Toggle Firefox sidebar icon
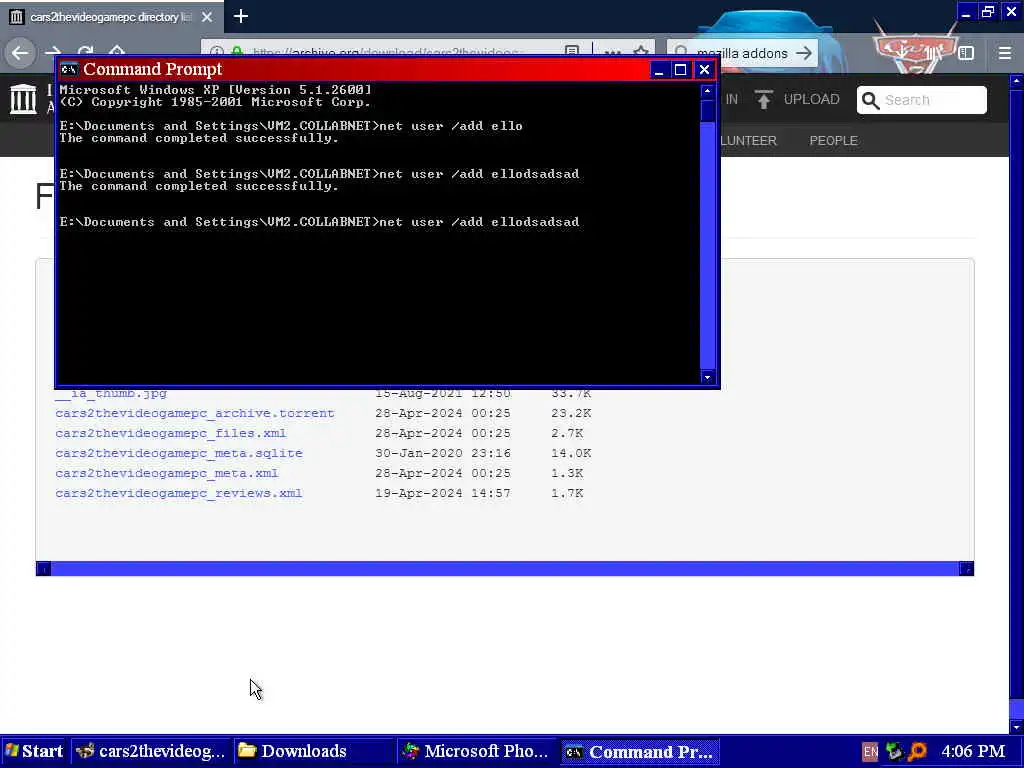The width and height of the screenshot is (1024, 768). pyautogui.click(x=966, y=53)
